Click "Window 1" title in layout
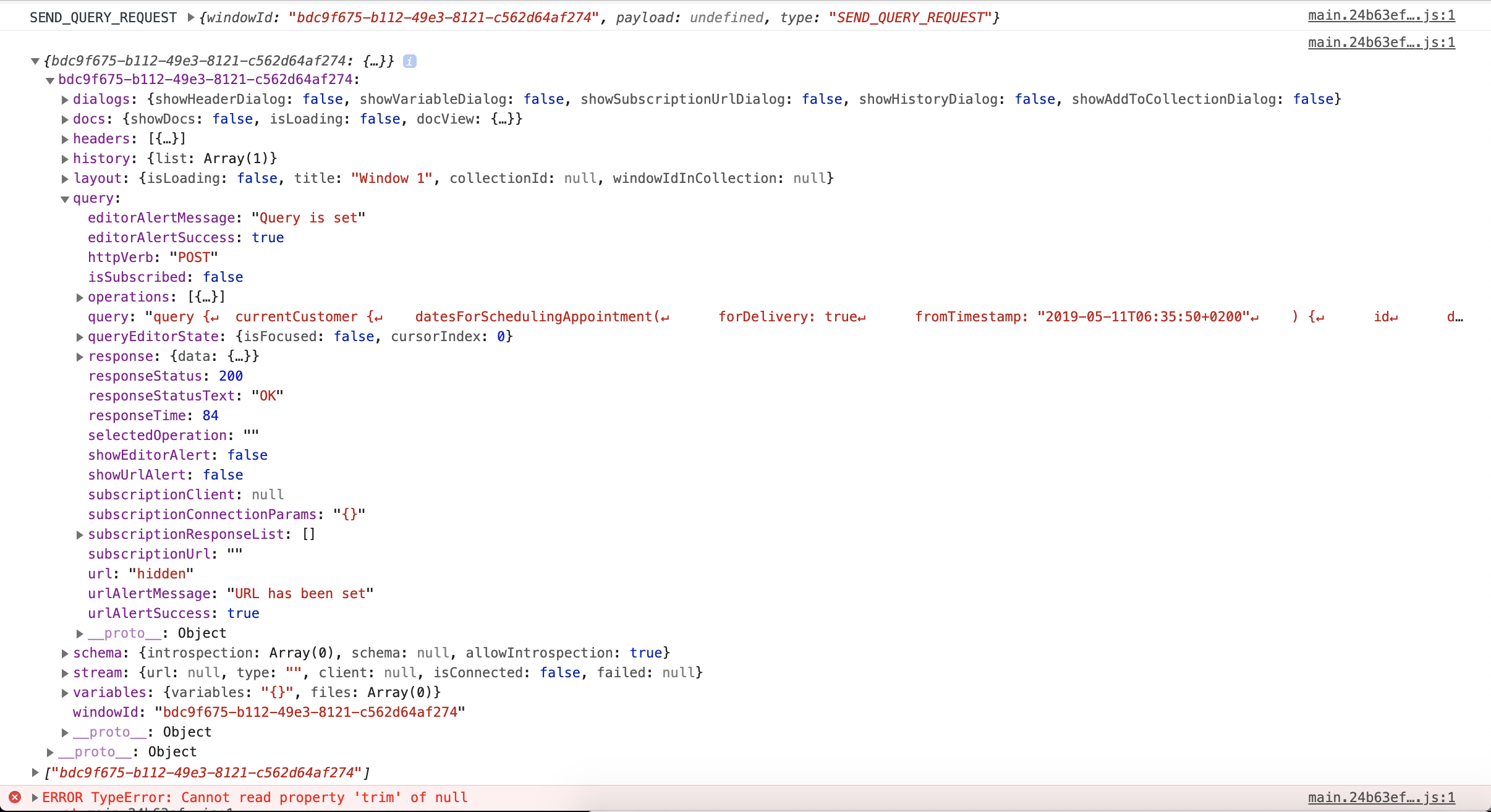This screenshot has height=812, width=1491. [392, 178]
